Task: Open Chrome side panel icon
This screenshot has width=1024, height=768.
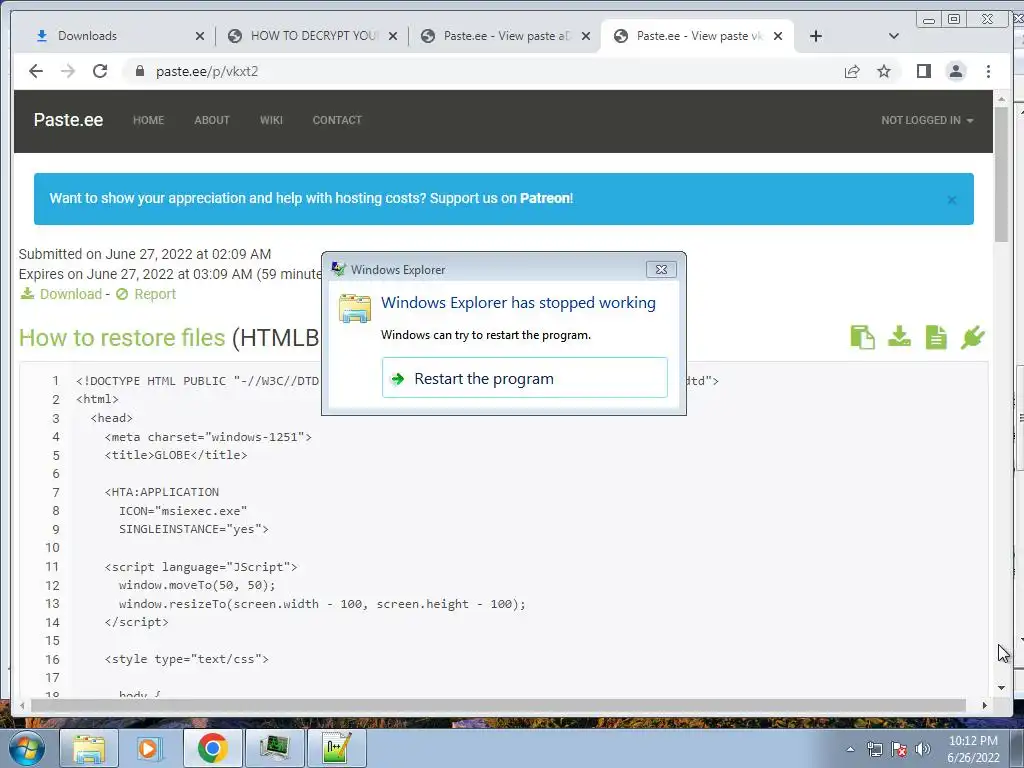Action: (x=923, y=71)
